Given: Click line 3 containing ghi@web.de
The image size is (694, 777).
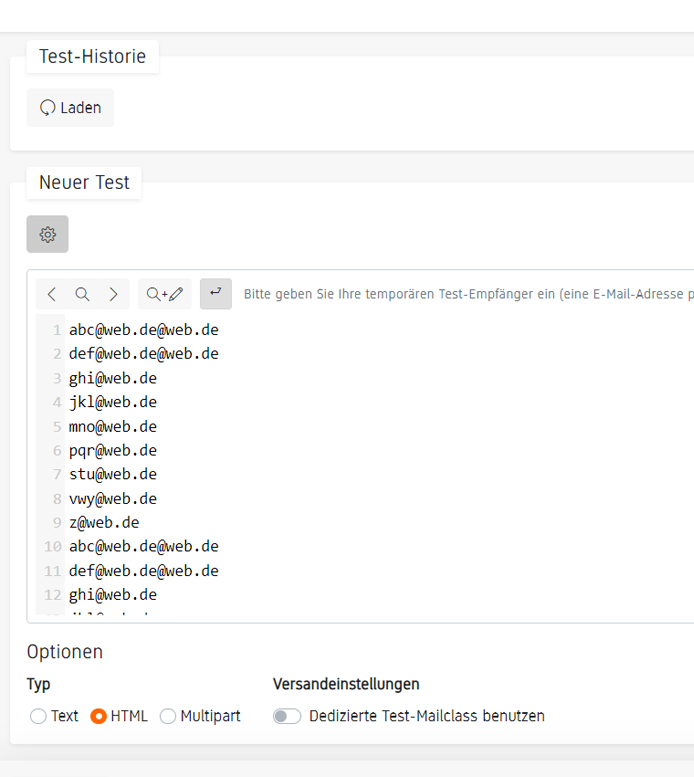Looking at the screenshot, I should 112,378.
